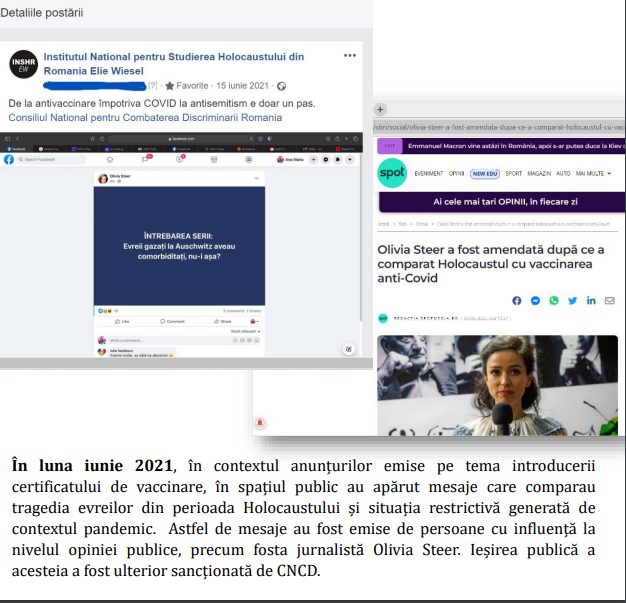
Task: Send article by email envelope icon
Action: [611, 301]
